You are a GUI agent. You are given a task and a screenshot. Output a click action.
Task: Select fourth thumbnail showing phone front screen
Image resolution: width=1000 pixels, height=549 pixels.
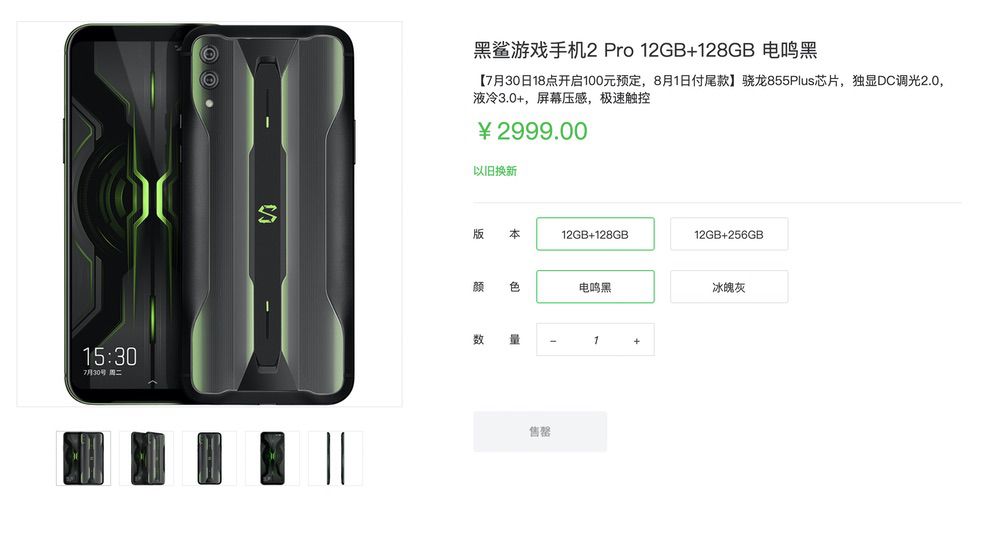pyautogui.click(x=272, y=458)
